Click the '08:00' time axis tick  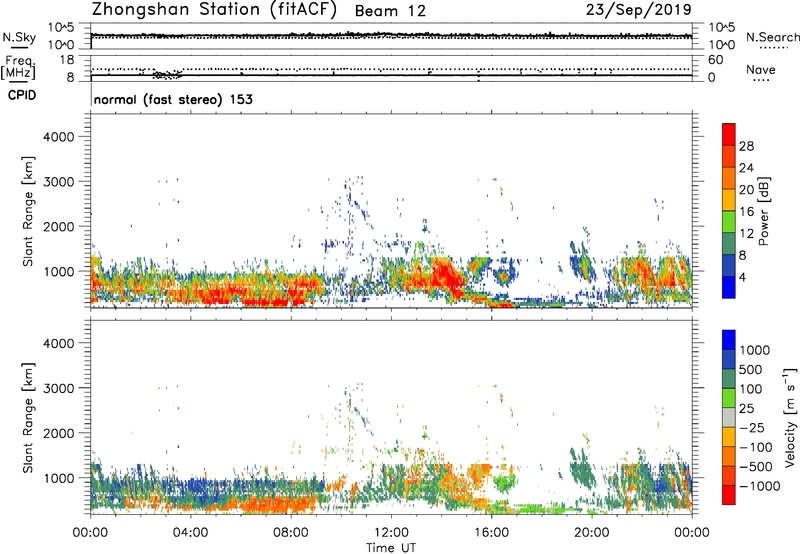click(x=291, y=533)
